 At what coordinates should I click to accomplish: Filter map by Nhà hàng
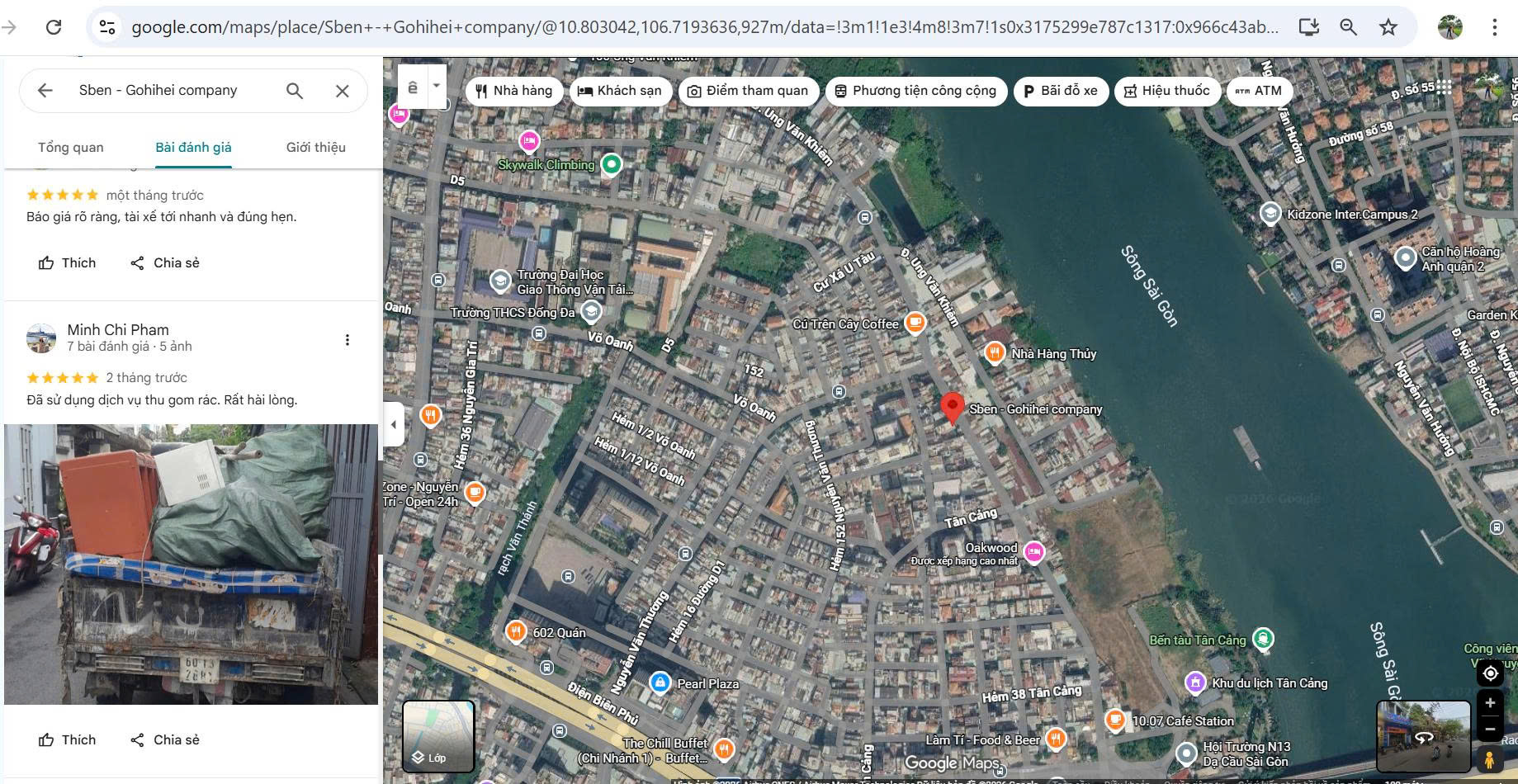click(x=513, y=91)
